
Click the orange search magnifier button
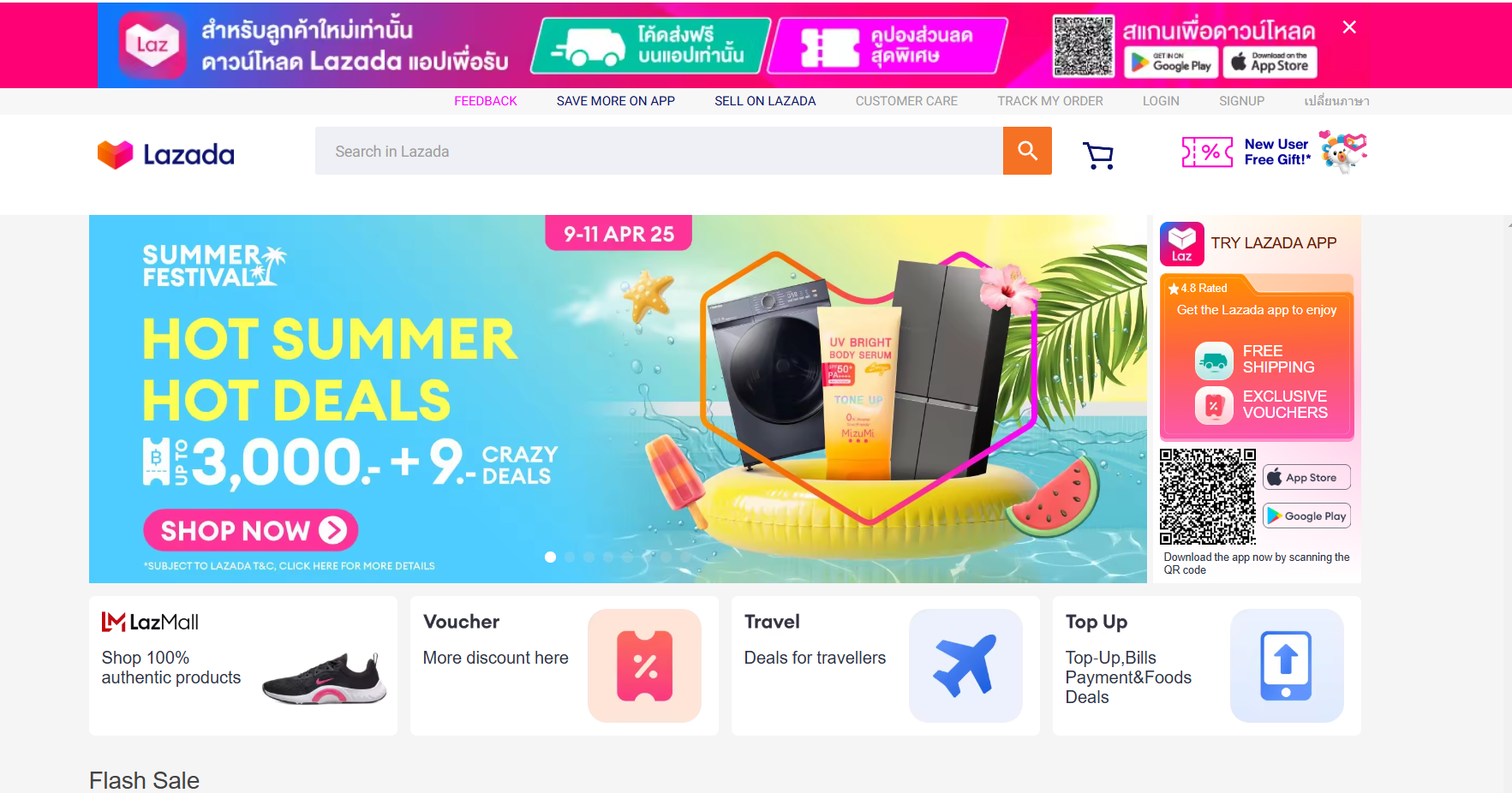click(1027, 151)
